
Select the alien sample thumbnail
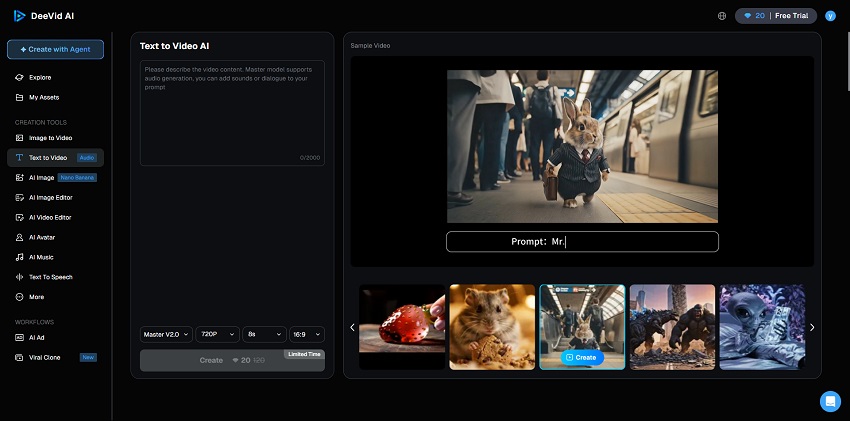coord(762,327)
